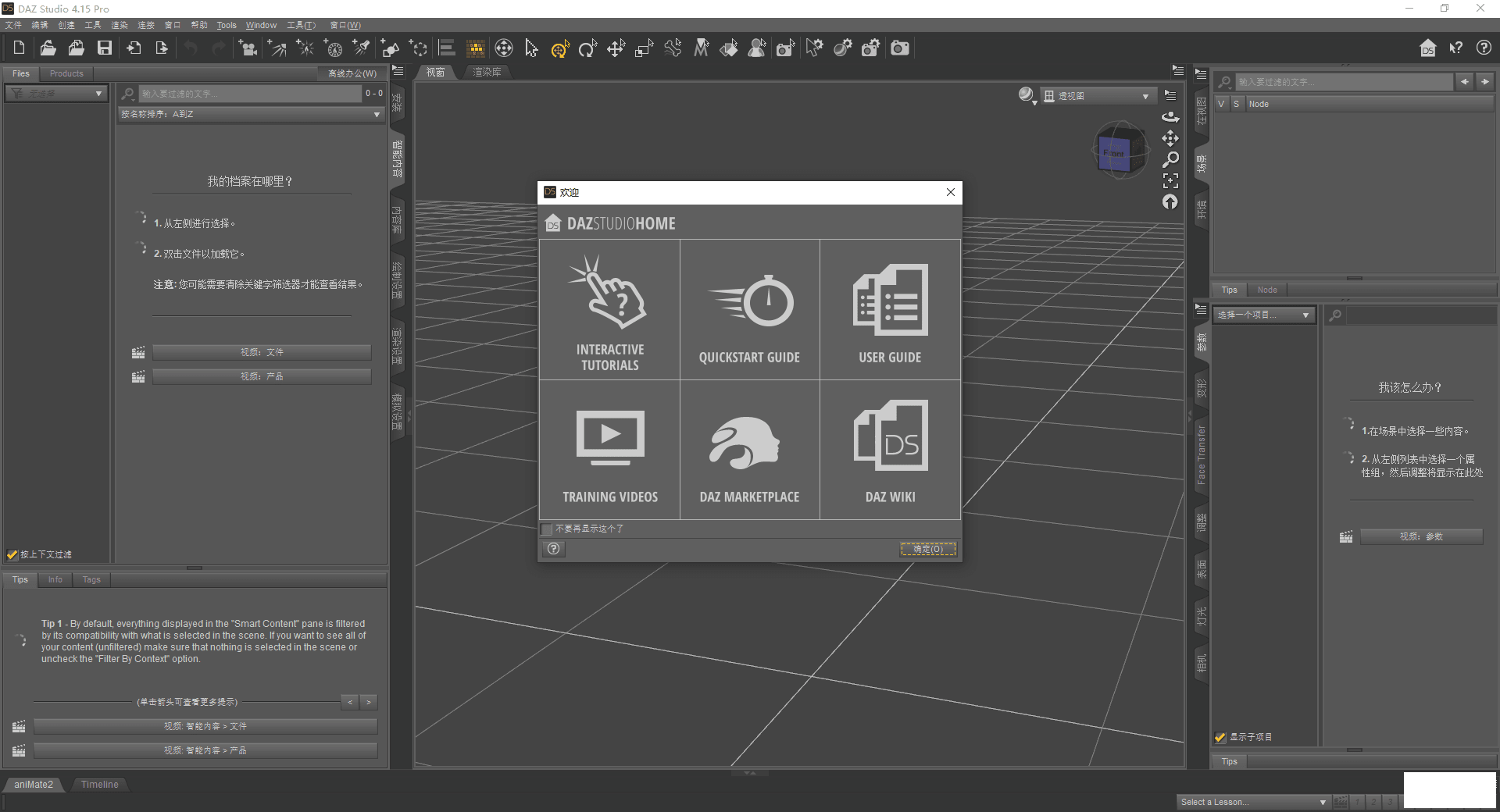This screenshot has height=812, width=1500.
Task: Open the perspective view camera dropdown
Action: tap(1097, 96)
